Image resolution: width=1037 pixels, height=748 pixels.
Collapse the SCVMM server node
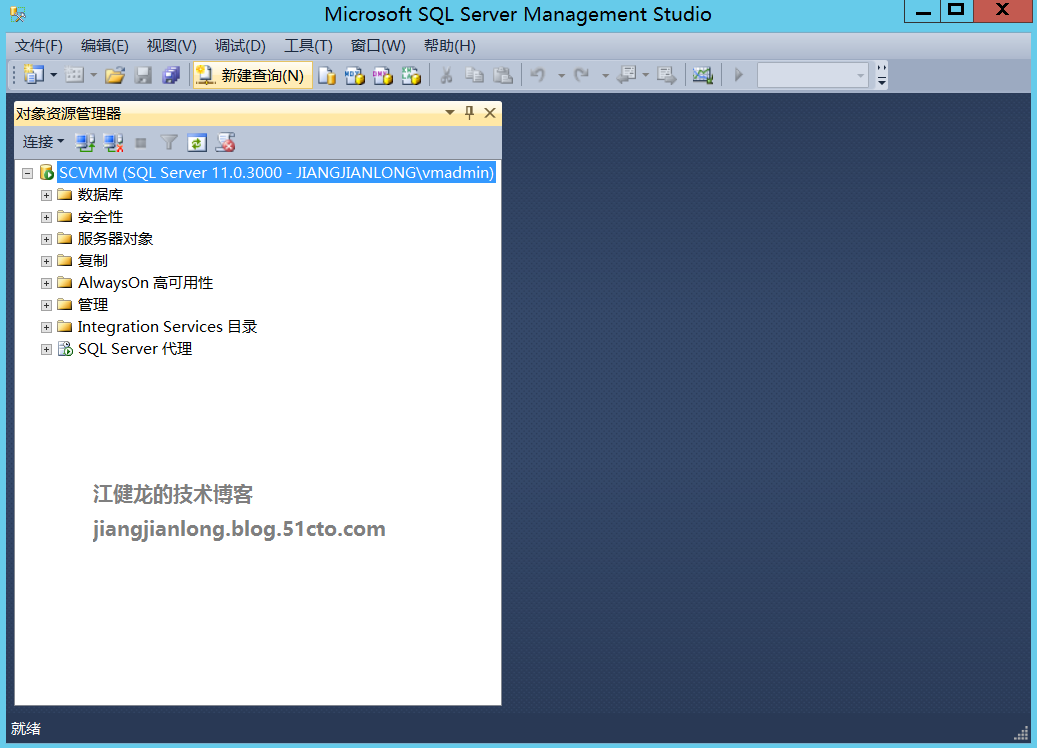coord(28,173)
